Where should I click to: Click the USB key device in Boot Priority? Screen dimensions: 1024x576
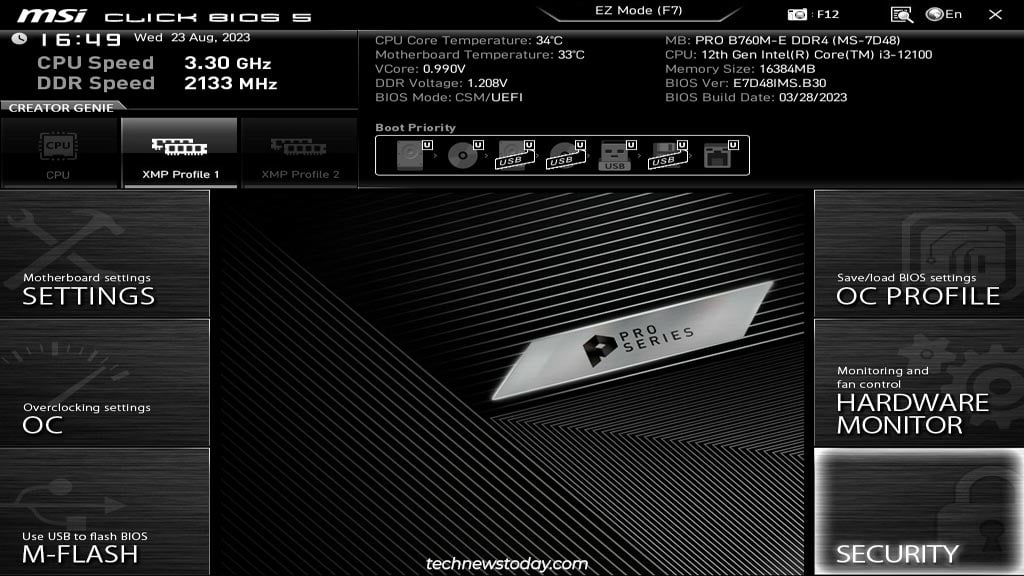tap(615, 156)
